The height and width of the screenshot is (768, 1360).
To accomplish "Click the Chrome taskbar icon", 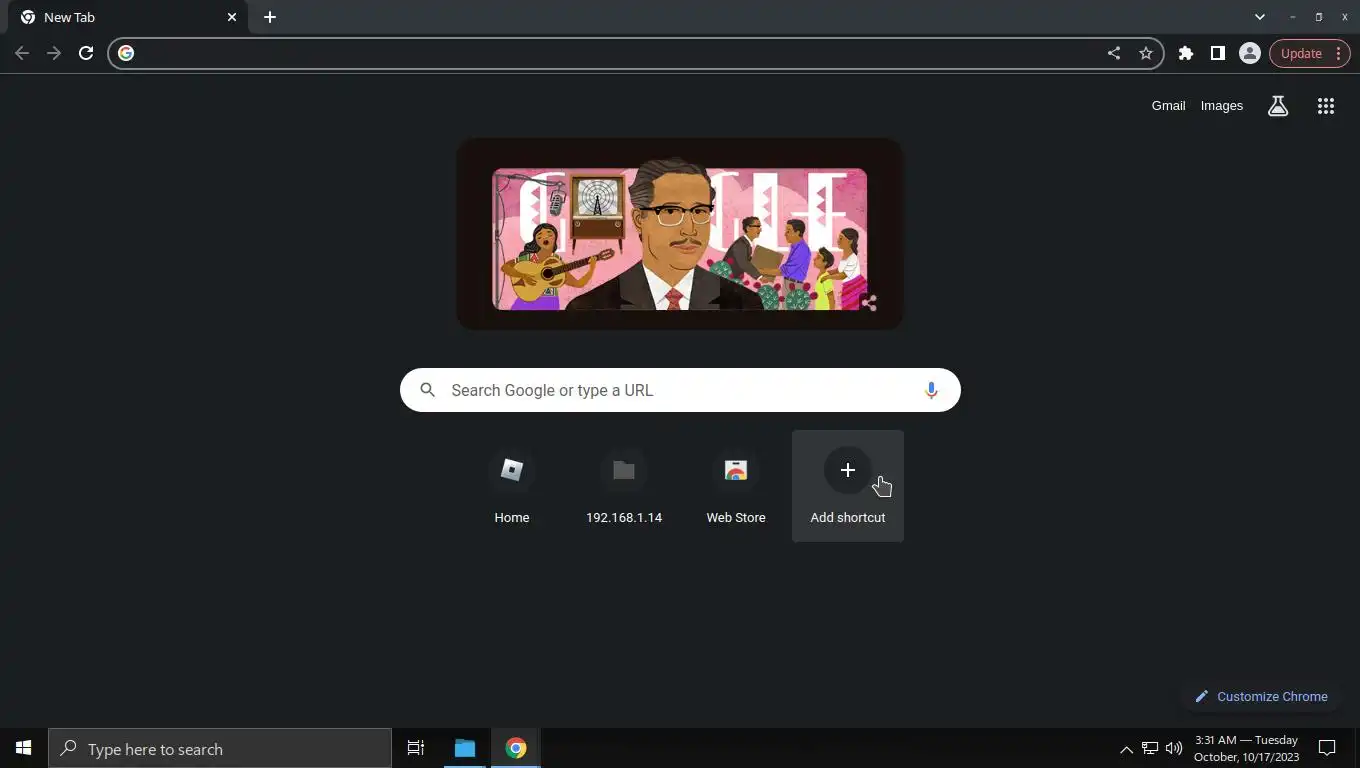I will 516,748.
